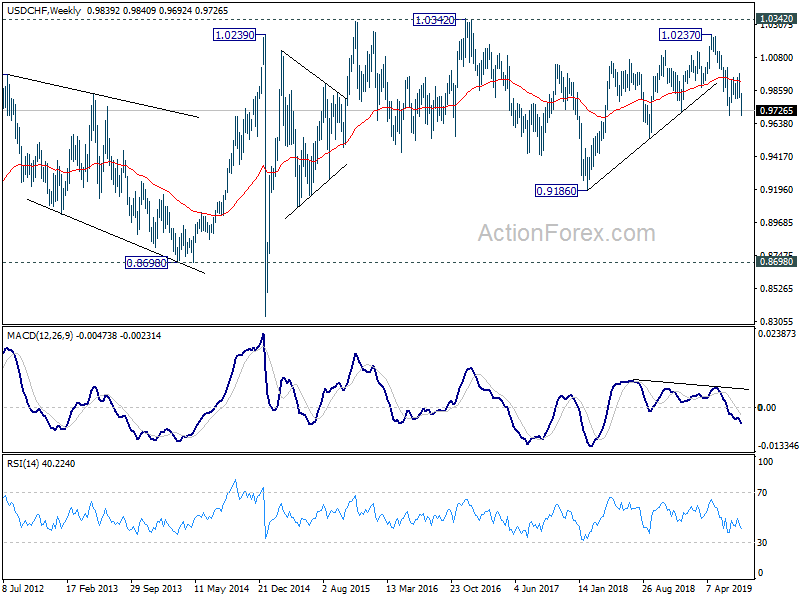
Task: Click the 0.86980 axis price tag
Action: coord(777,262)
